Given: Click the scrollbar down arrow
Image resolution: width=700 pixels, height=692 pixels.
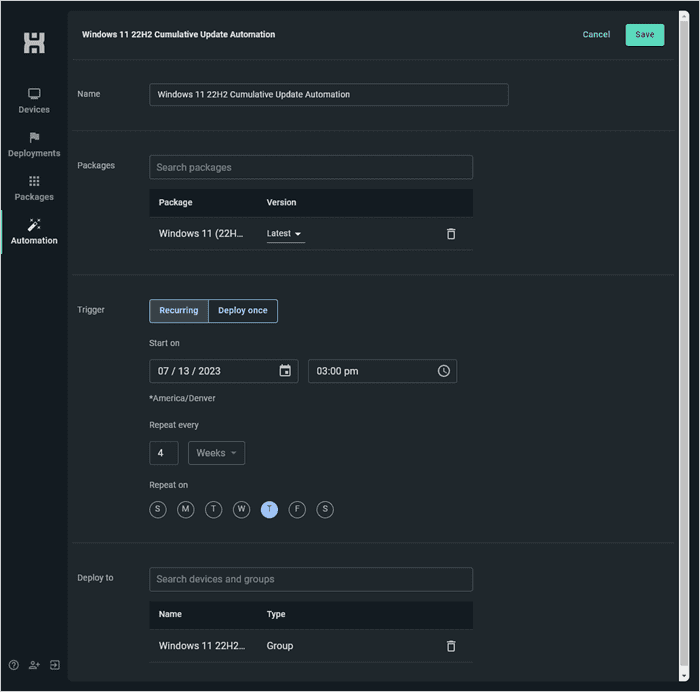Looking at the screenshot, I should point(683,675).
